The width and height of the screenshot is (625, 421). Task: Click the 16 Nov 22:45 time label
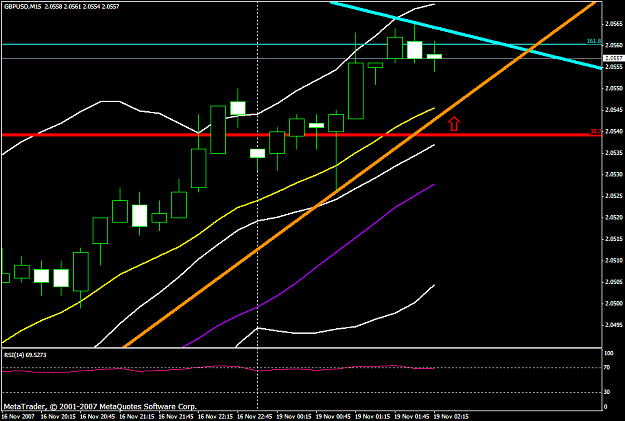[x=255, y=417]
